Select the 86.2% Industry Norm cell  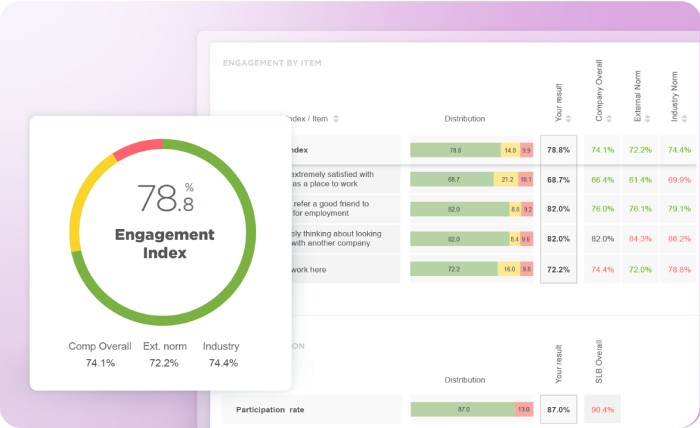pos(679,239)
